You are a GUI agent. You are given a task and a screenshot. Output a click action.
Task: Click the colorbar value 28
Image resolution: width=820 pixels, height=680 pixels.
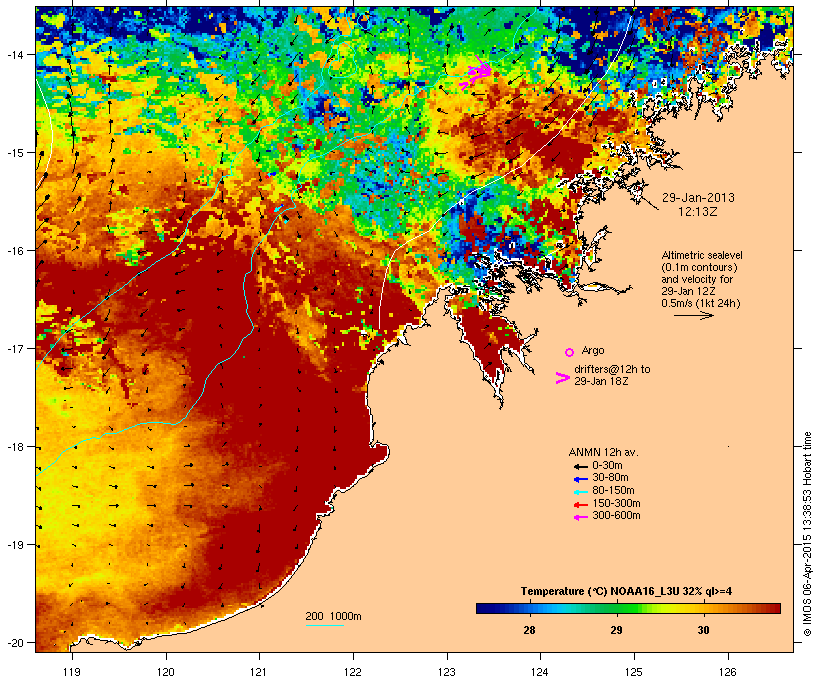point(529,630)
